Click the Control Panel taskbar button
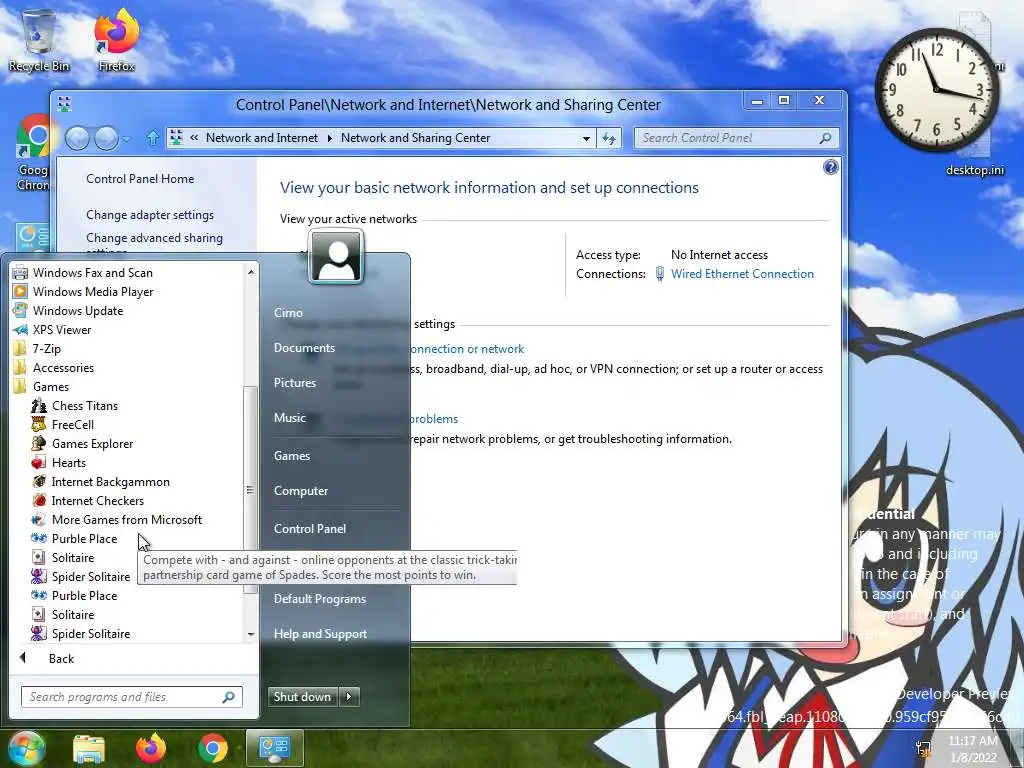 (x=274, y=748)
